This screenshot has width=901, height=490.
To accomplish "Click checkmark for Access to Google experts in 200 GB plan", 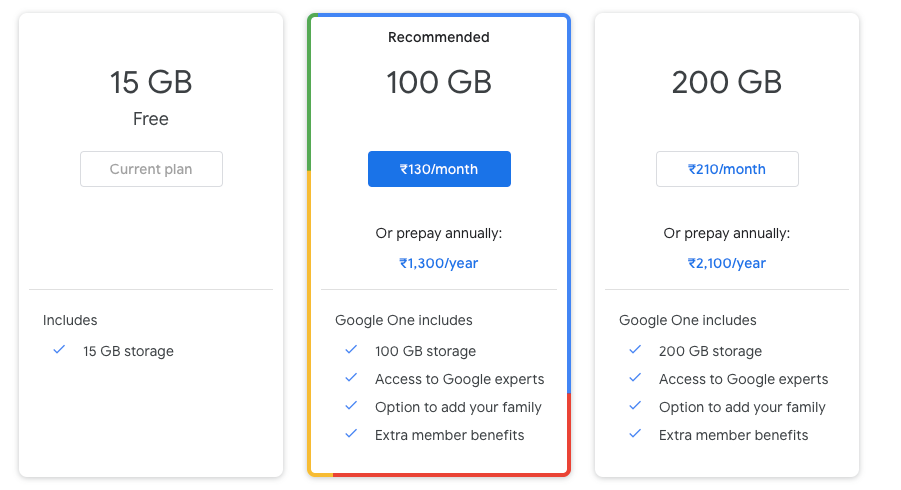I will coord(635,378).
